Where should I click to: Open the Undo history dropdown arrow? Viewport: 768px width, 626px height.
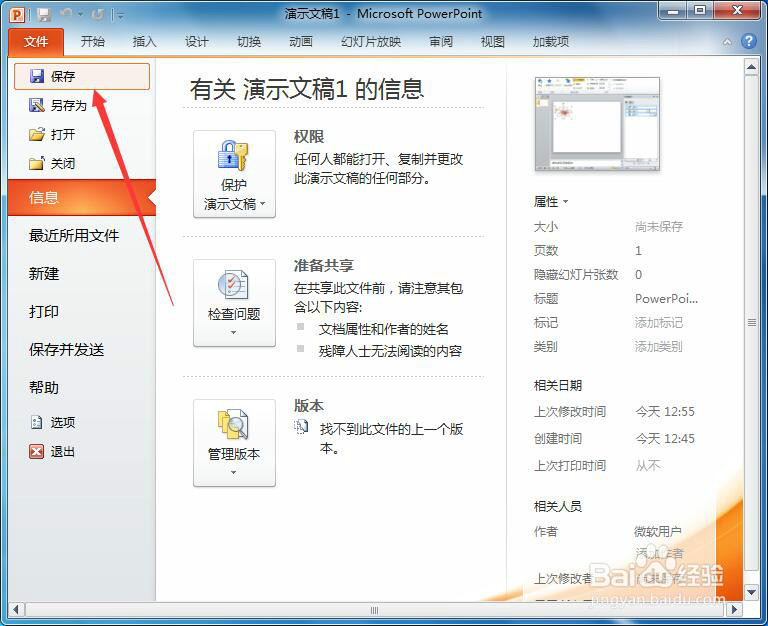click(80, 15)
